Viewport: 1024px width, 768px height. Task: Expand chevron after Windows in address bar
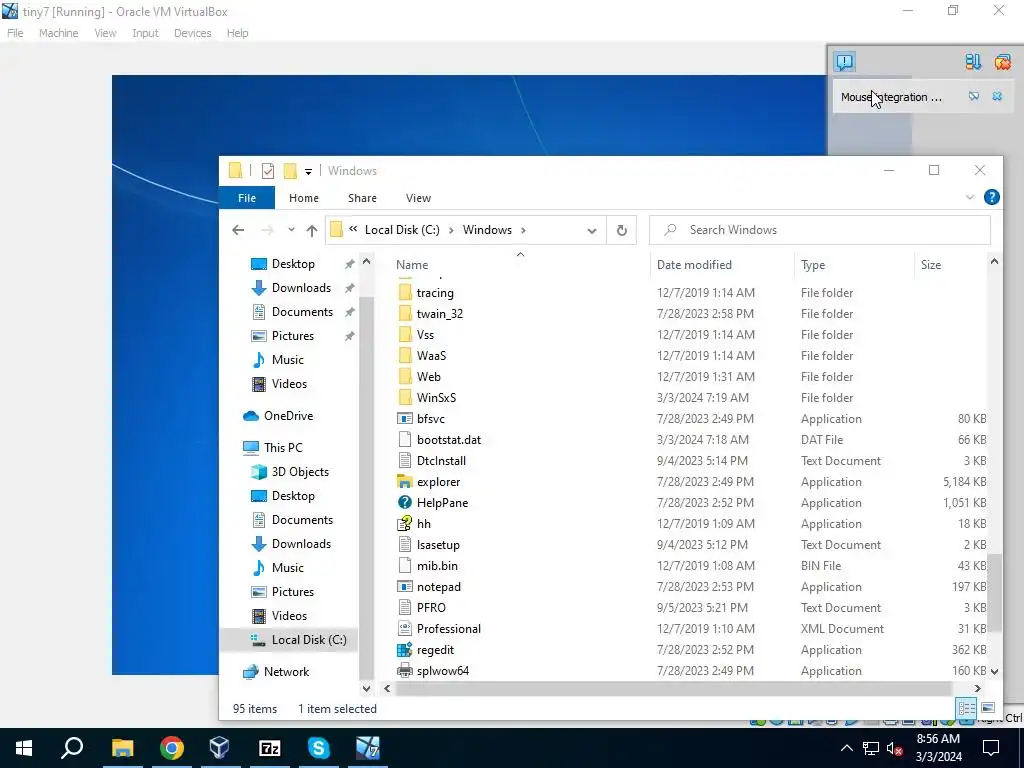point(523,230)
